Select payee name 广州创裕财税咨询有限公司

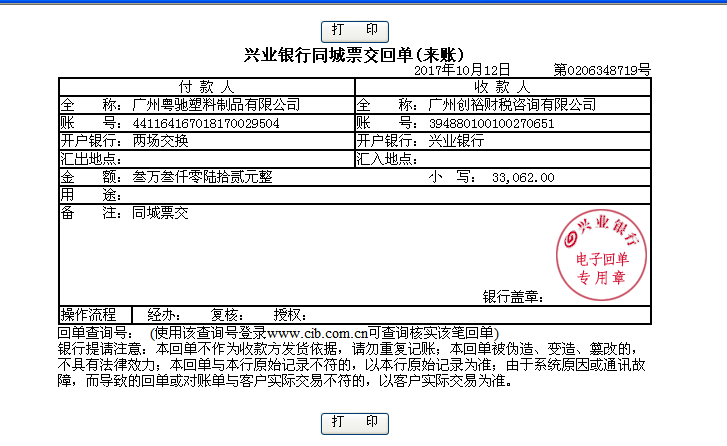pyautogui.click(x=512, y=105)
